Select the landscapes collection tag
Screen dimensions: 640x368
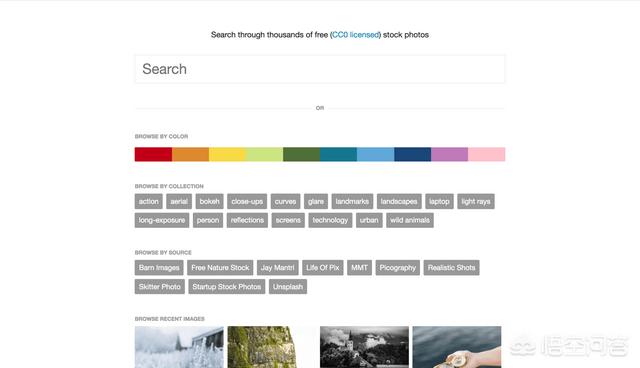[x=399, y=202]
